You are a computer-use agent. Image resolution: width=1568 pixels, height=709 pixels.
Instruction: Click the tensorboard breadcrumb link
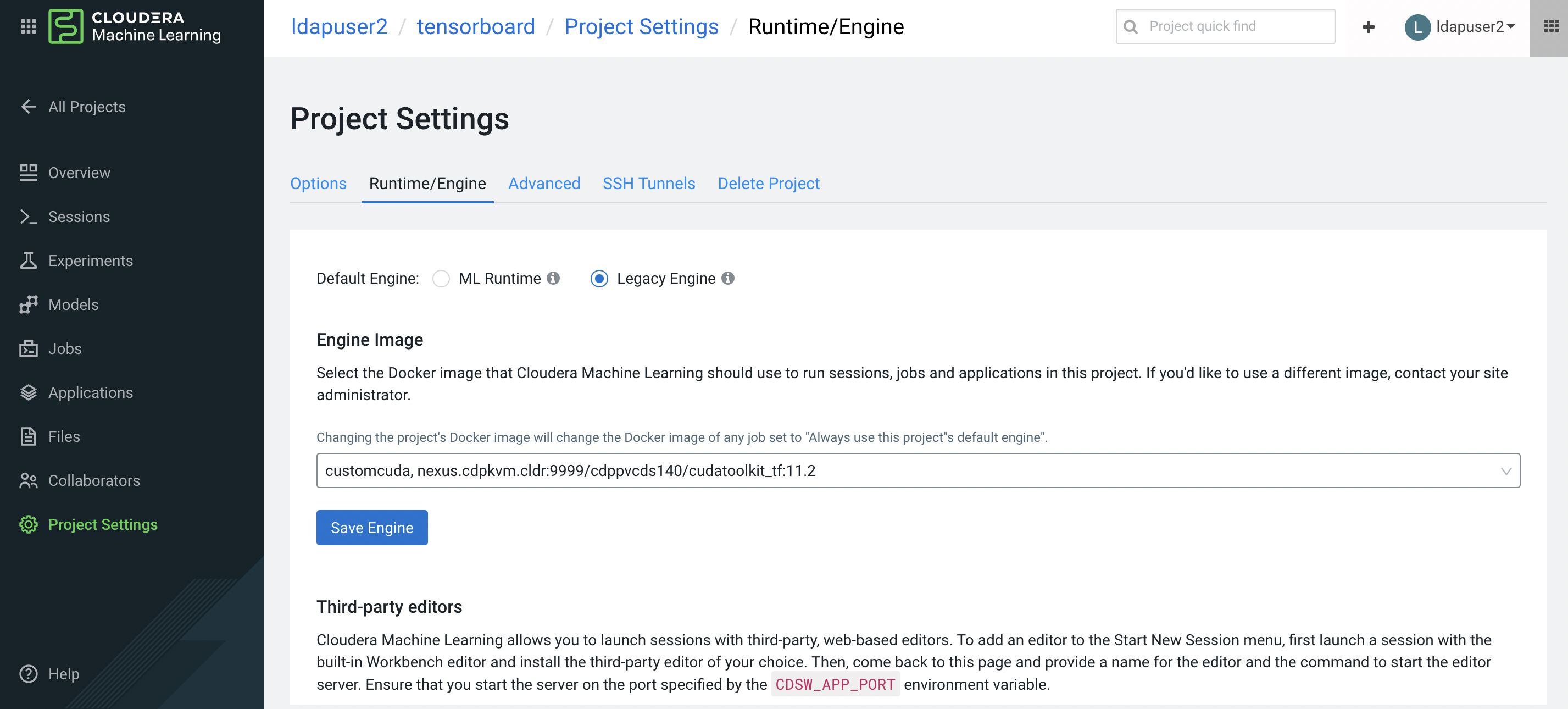coord(475,27)
